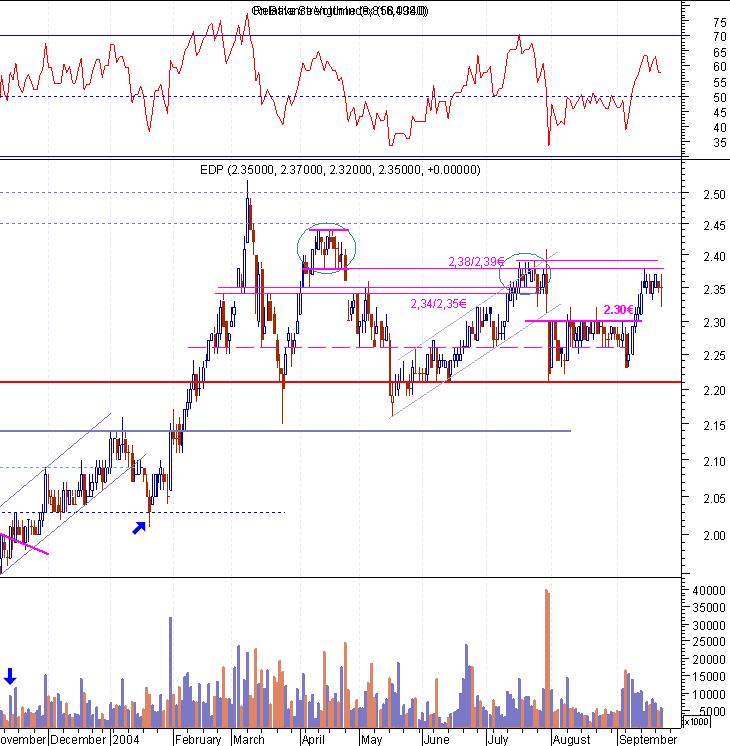Click the bold 2.30€ label
The height and width of the screenshot is (746, 730).
coord(618,310)
